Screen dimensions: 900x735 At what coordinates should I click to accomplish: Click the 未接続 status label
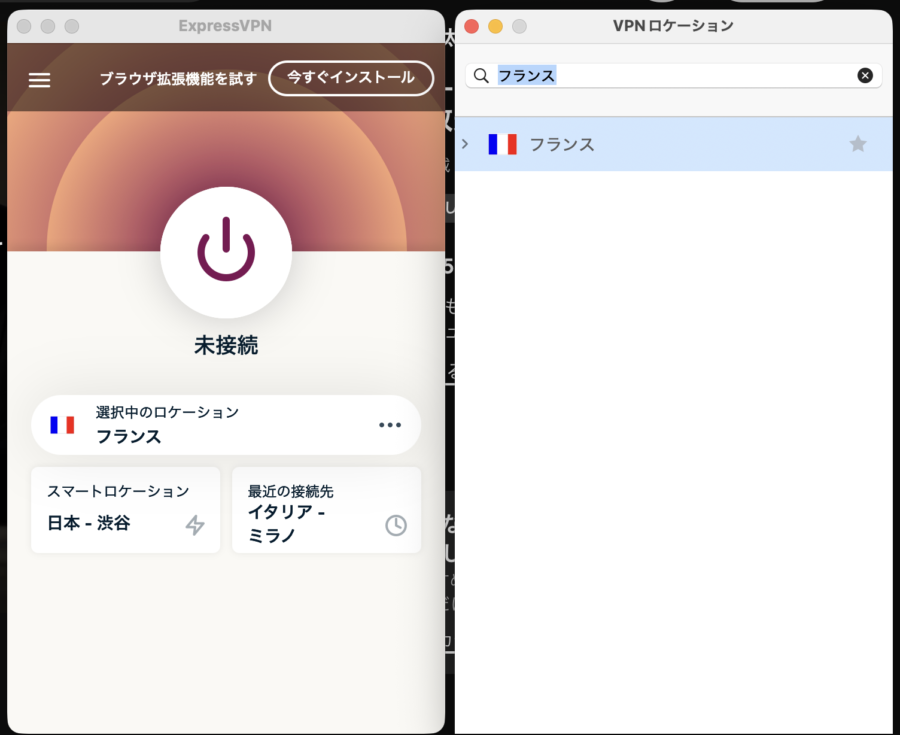pyautogui.click(x=226, y=345)
